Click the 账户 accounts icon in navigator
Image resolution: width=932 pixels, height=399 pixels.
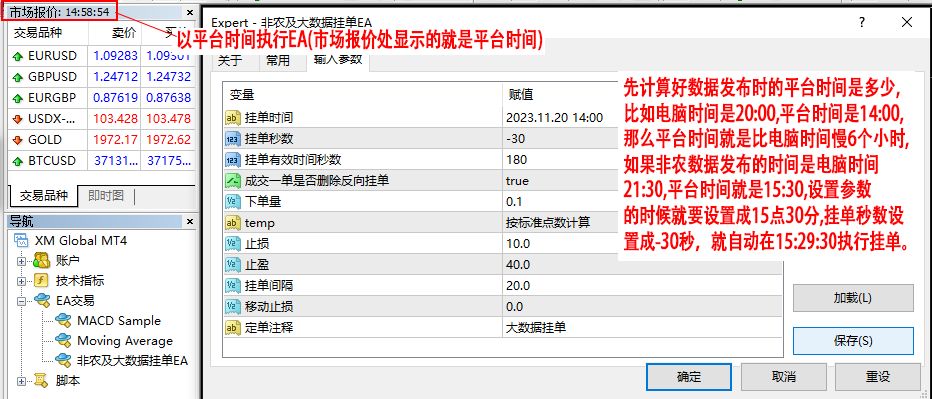click(x=42, y=260)
